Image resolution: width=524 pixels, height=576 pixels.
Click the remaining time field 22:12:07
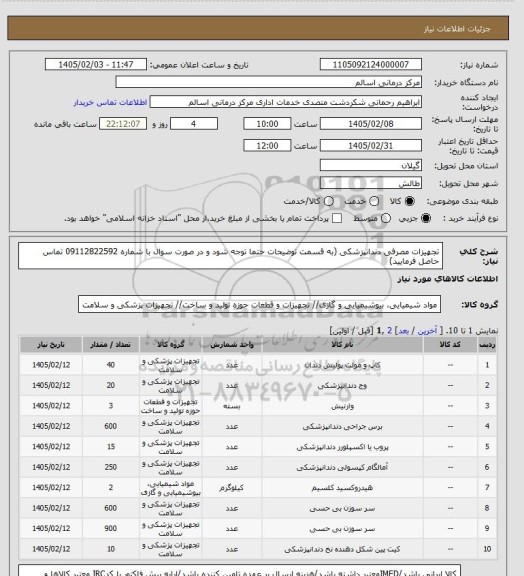(x=123, y=124)
